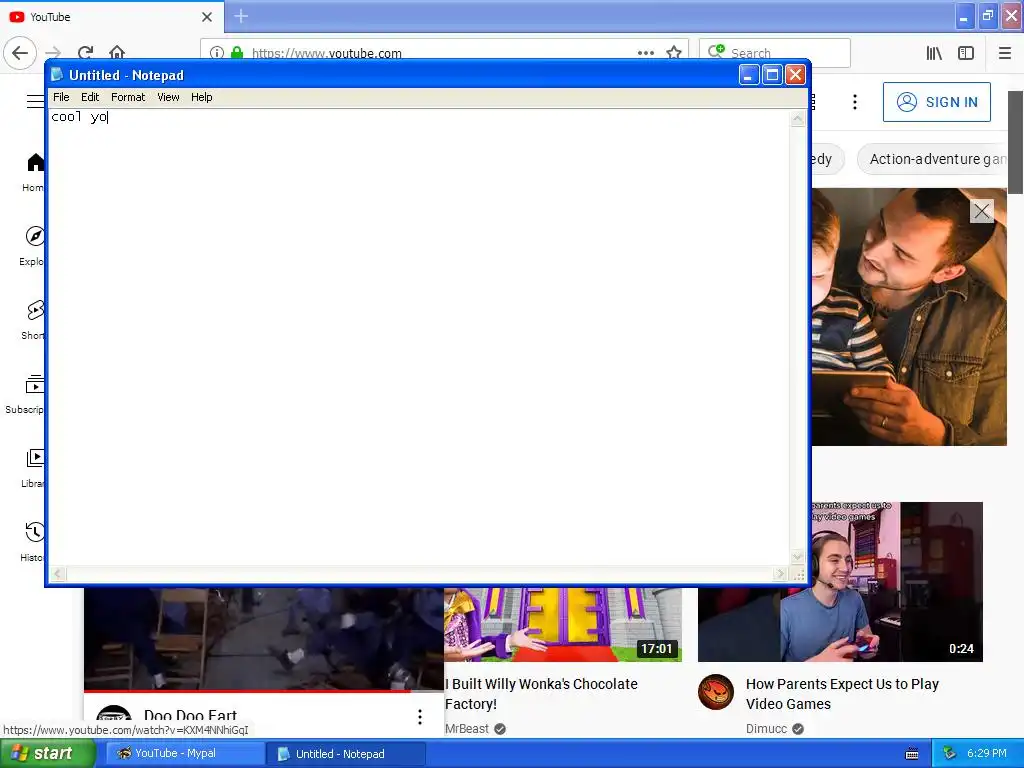1024x768 pixels.
Task: Switch to Untitled - Notepad taskbar button
Action: [x=346, y=754]
